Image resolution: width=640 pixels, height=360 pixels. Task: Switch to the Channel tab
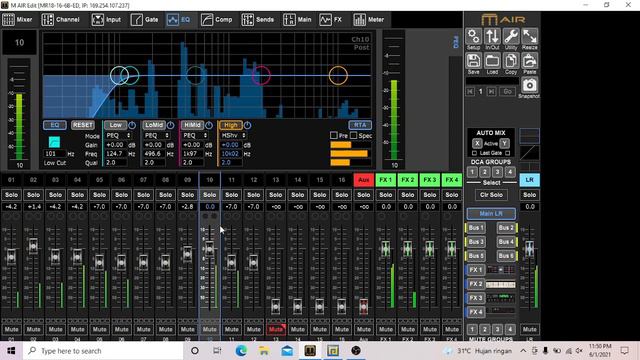(61, 20)
